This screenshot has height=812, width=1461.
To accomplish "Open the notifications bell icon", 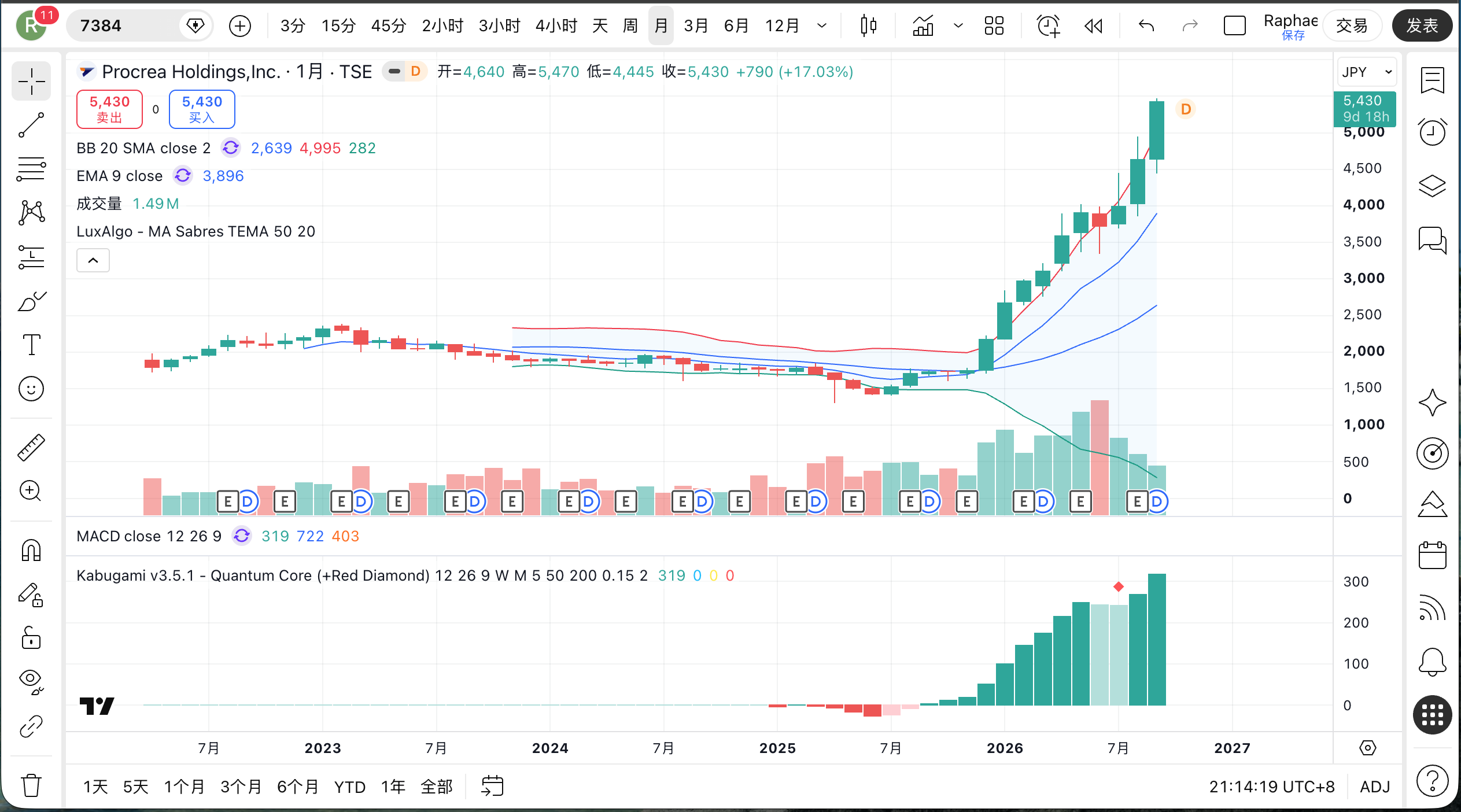I will point(1432,661).
